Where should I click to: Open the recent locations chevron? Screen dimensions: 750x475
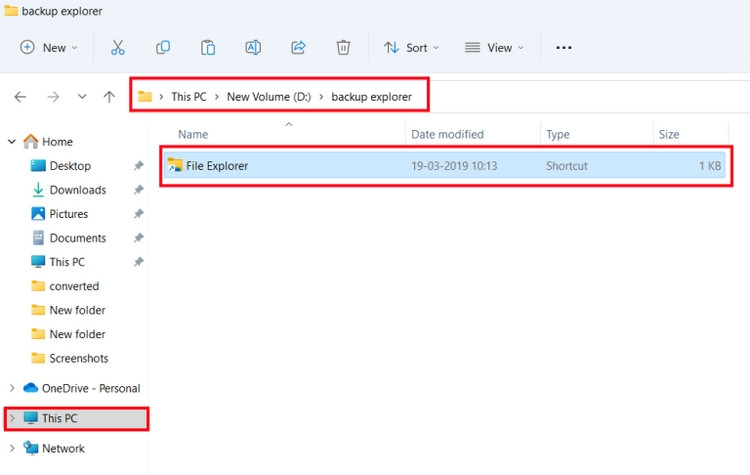82,97
